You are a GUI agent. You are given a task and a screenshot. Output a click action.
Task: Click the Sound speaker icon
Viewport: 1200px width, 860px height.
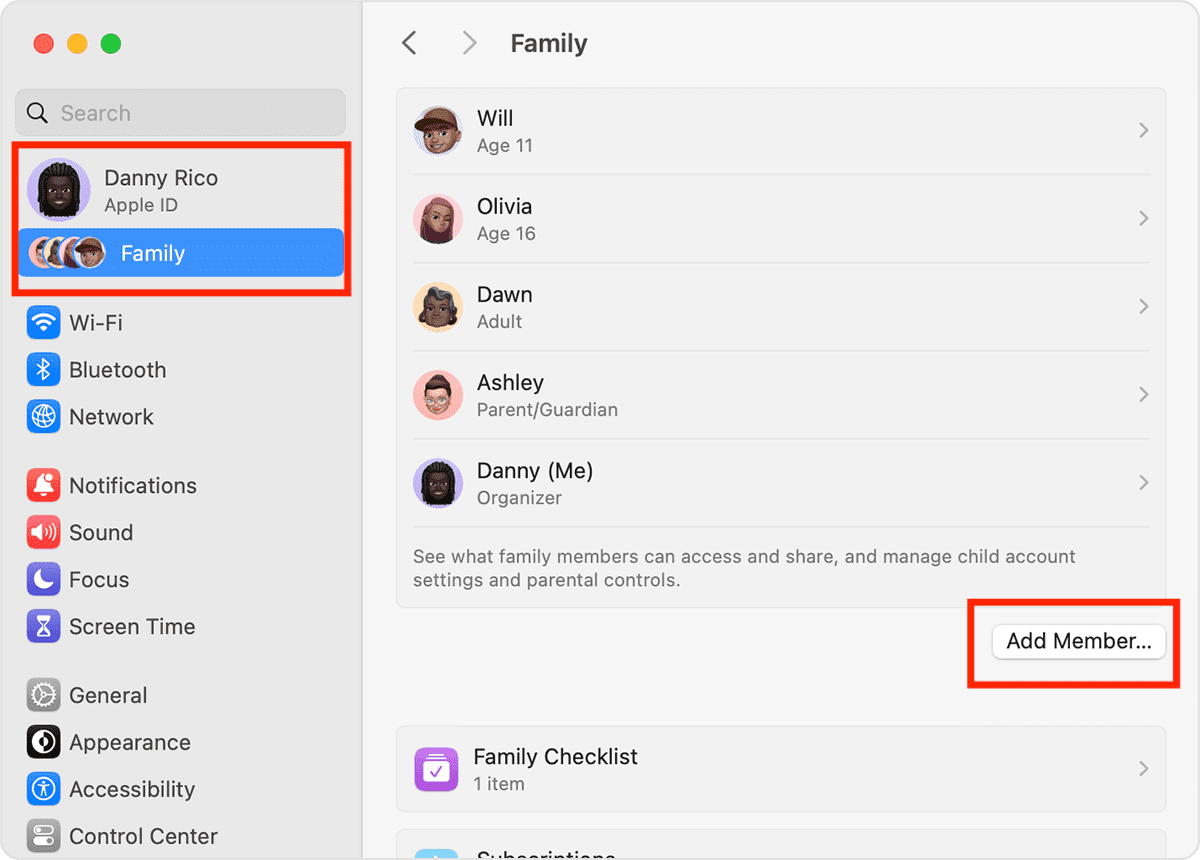(x=43, y=532)
